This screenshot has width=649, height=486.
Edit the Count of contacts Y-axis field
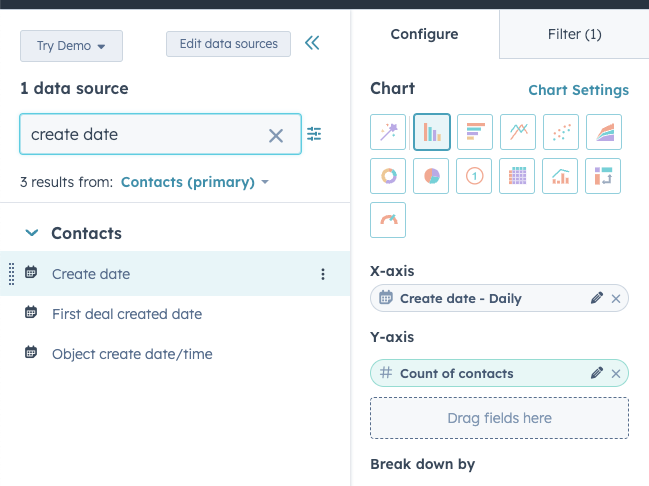(x=596, y=373)
